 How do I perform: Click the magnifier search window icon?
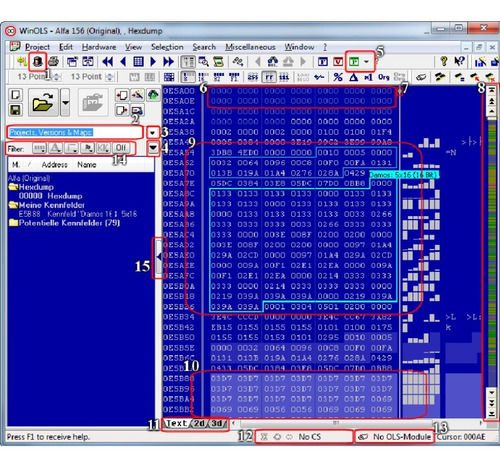click(203, 61)
